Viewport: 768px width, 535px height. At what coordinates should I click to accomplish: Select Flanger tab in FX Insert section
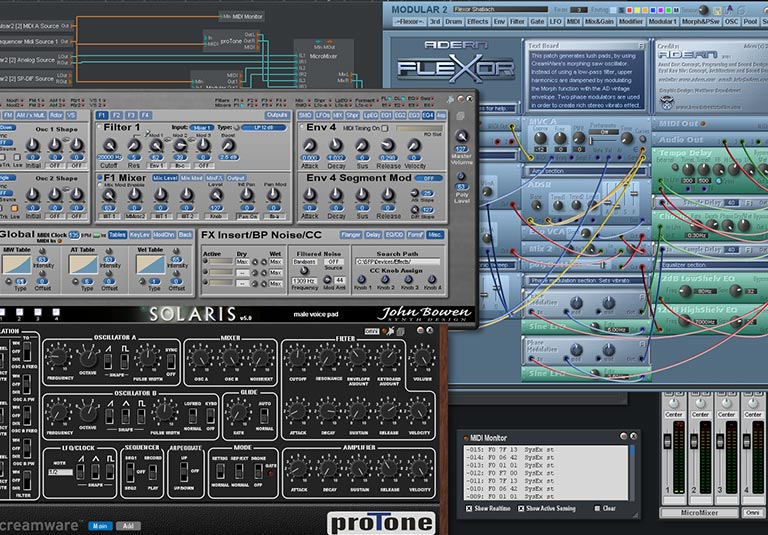pyautogui.click(x=351, y=235)
